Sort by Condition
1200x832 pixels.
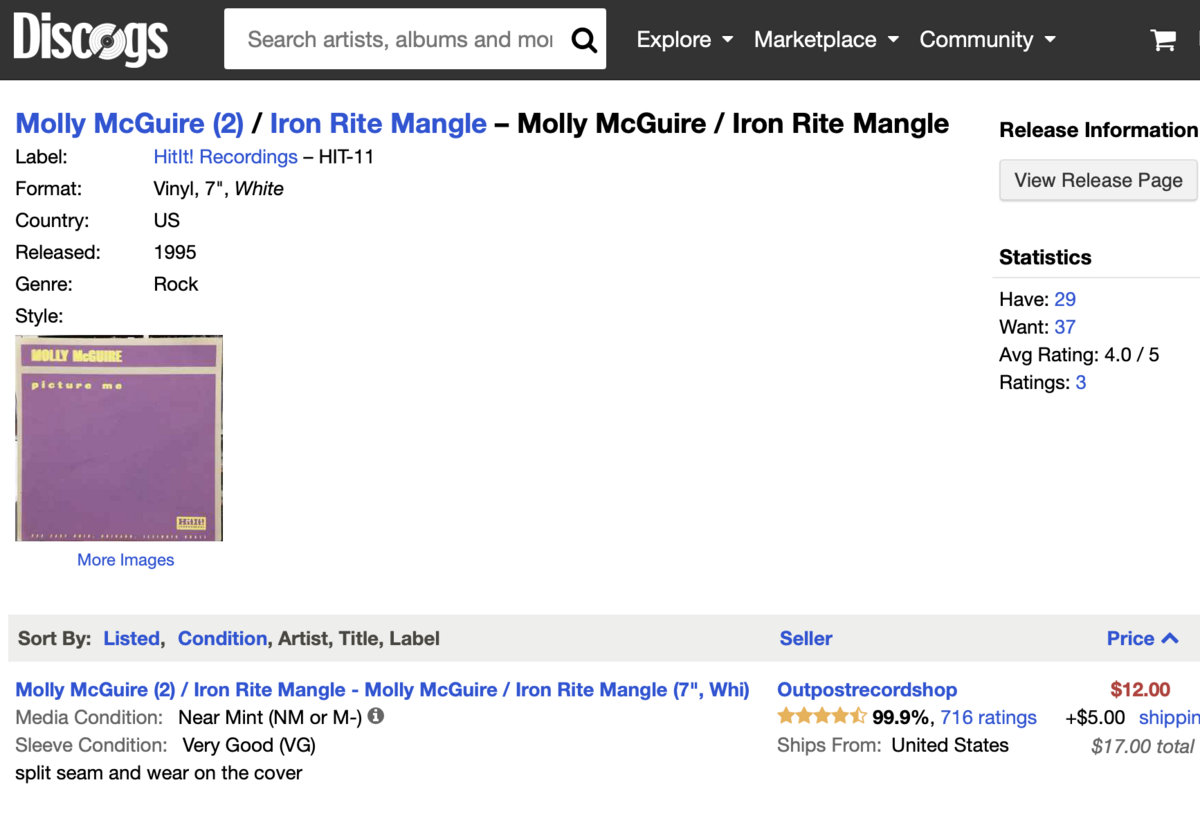coord(222,638)
